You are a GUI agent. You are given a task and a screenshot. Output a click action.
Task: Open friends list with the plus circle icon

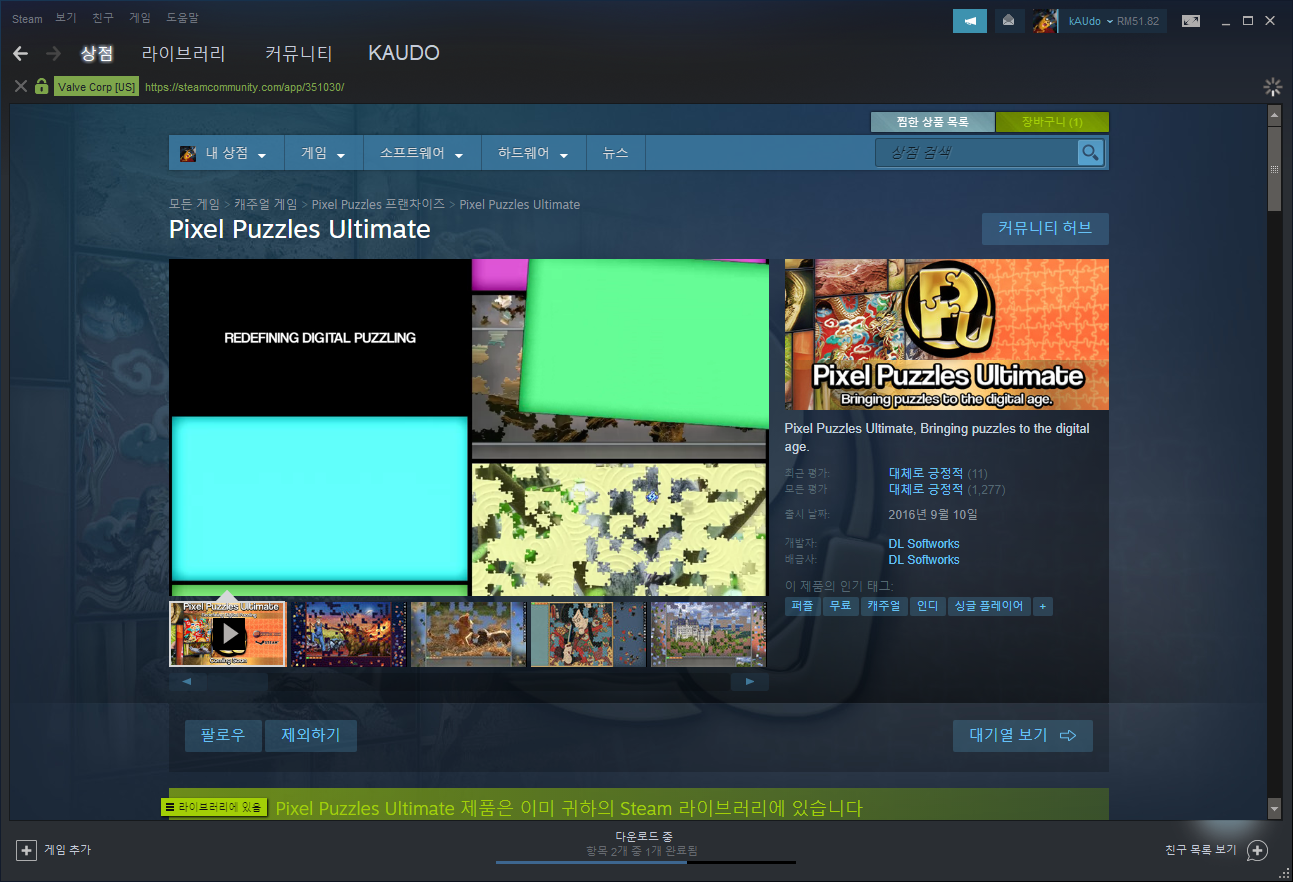point(1258,850)
